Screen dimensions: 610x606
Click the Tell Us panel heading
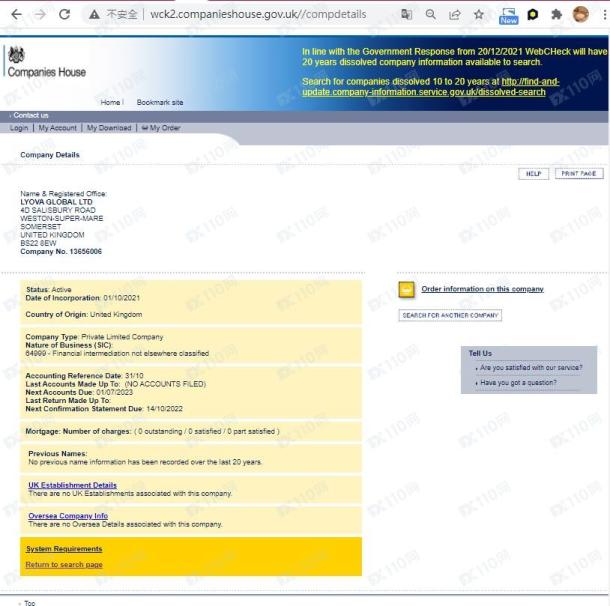tap(480, 353)
